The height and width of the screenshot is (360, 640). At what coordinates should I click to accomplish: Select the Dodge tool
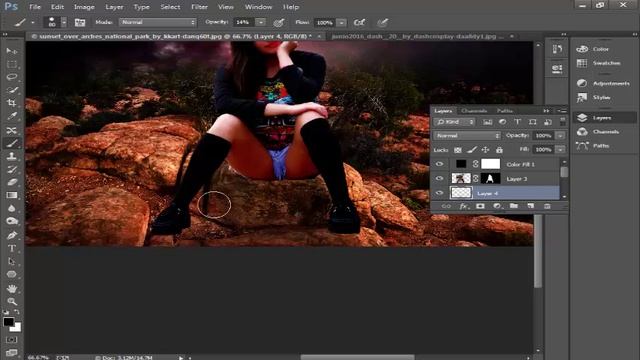(12, 221)
